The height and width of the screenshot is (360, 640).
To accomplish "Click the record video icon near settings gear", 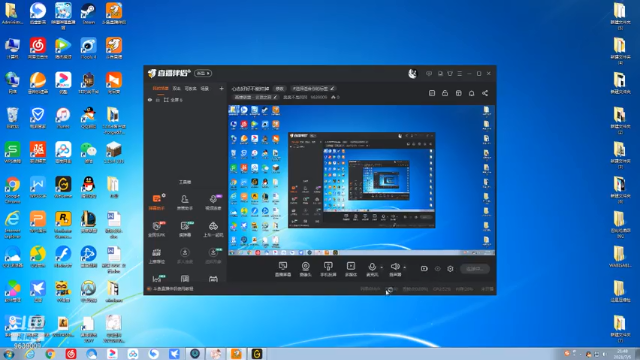I will pos(424,269).
